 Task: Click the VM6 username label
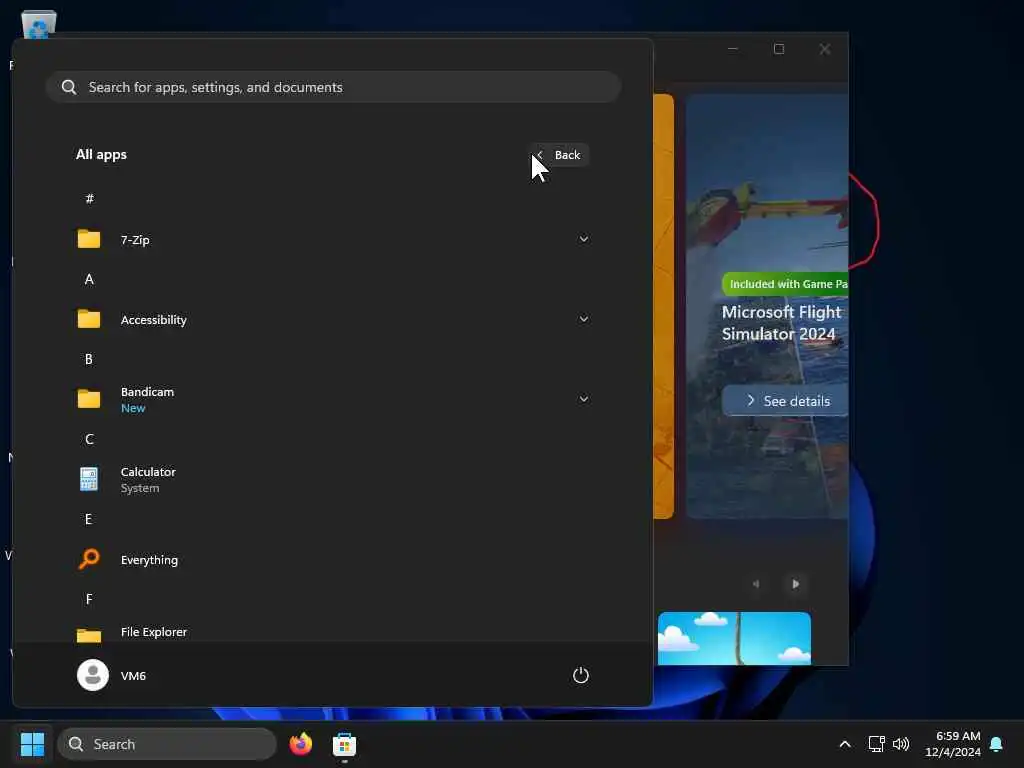pos(133,675)
